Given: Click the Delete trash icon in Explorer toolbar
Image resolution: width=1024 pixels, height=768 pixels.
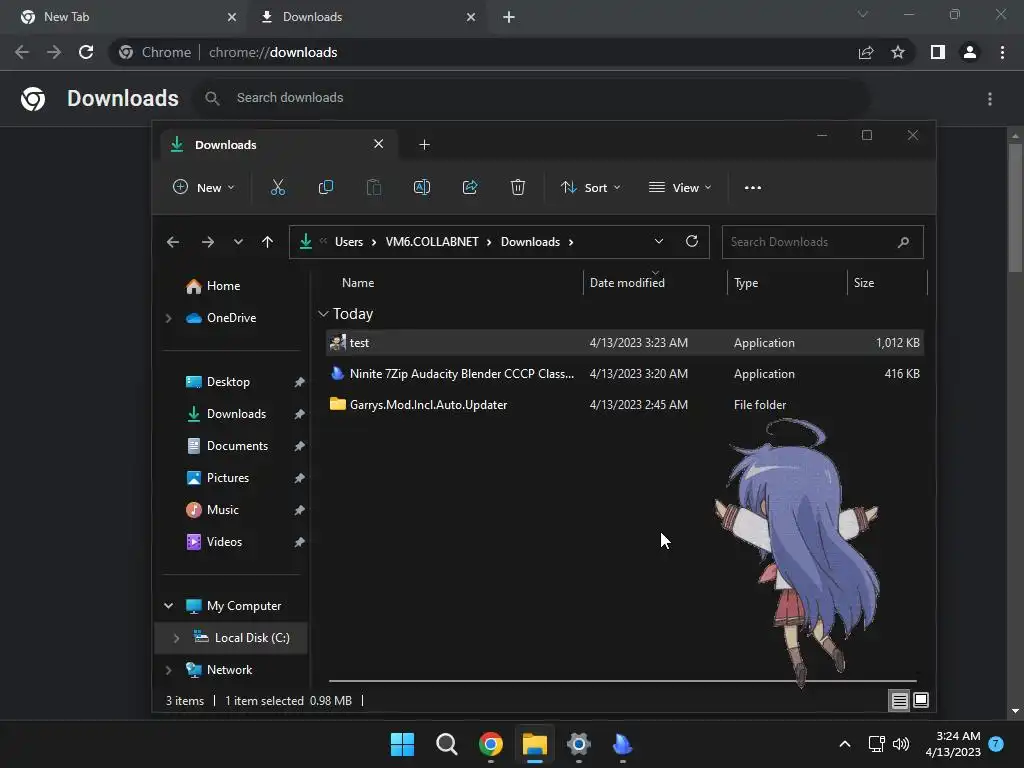Looking at the screenshot, I should point(517,187).
